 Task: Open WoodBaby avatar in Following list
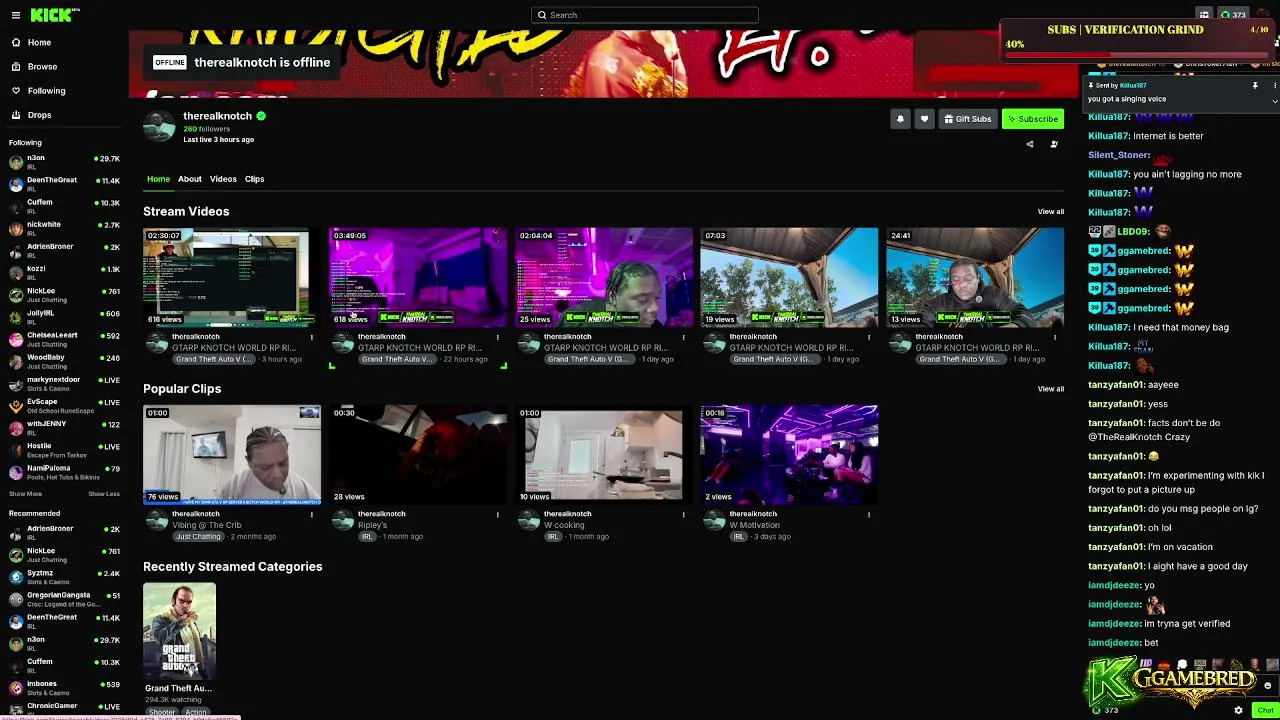click(x=16, y=360)
